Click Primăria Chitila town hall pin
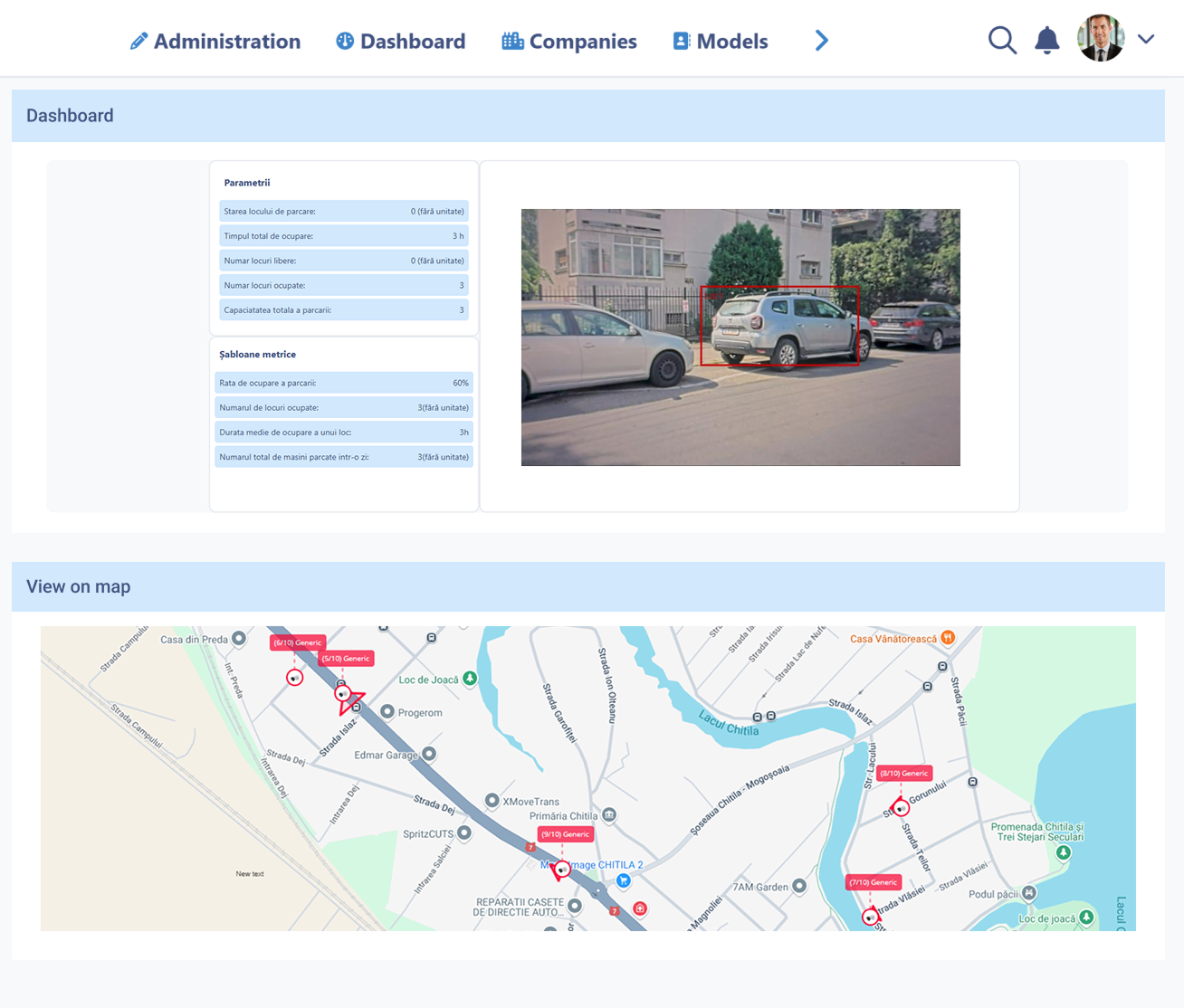This screenshot has height=1008, width=1184. [609, 814]
